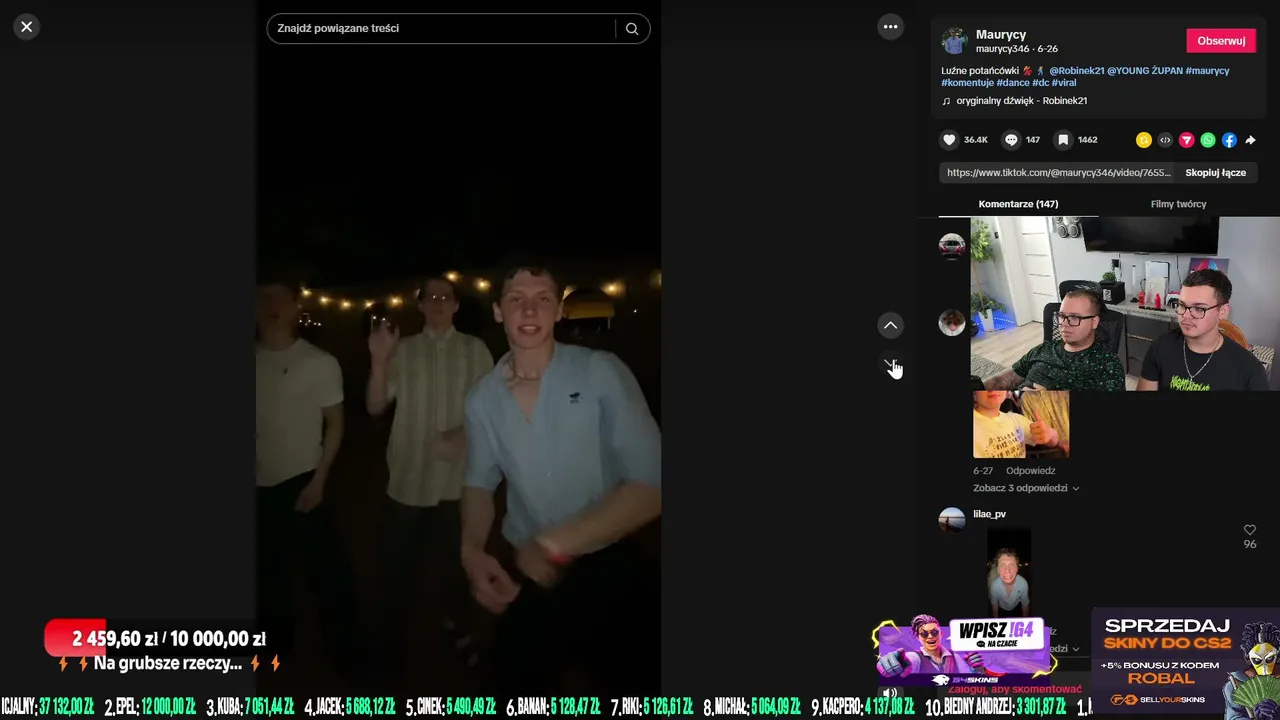Toggle the video sound speaker icon
This screenshot has width=1280, height=720.
click(x=890, y=692)
